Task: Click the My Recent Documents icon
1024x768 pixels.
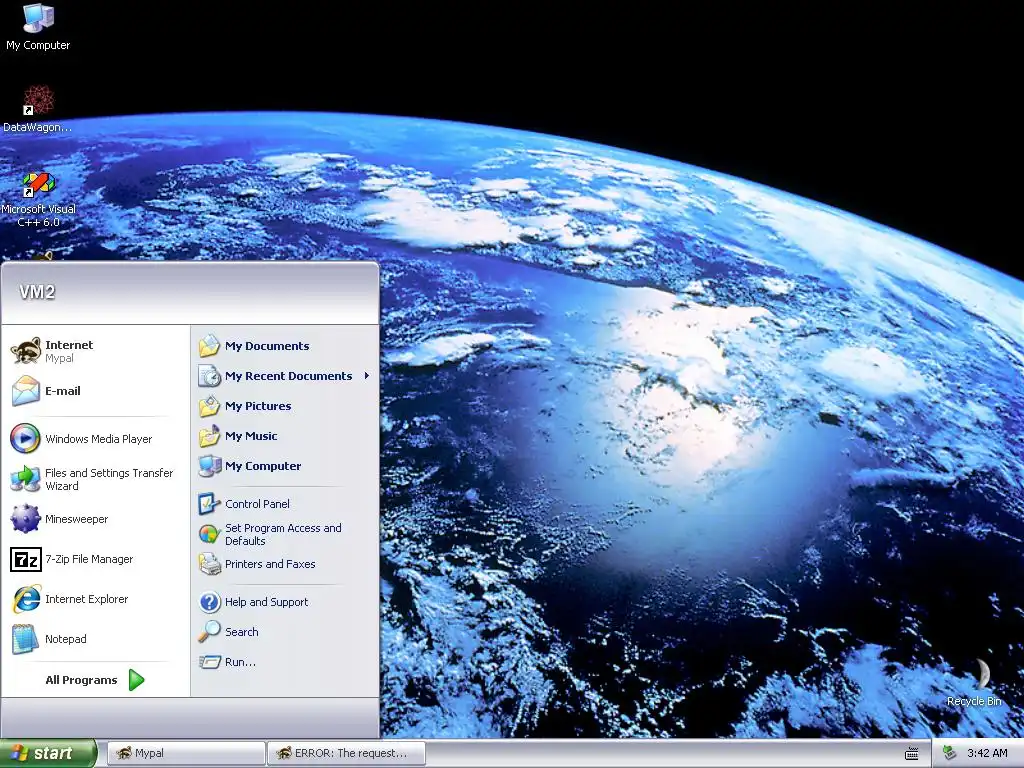Action: click(210, 376)
